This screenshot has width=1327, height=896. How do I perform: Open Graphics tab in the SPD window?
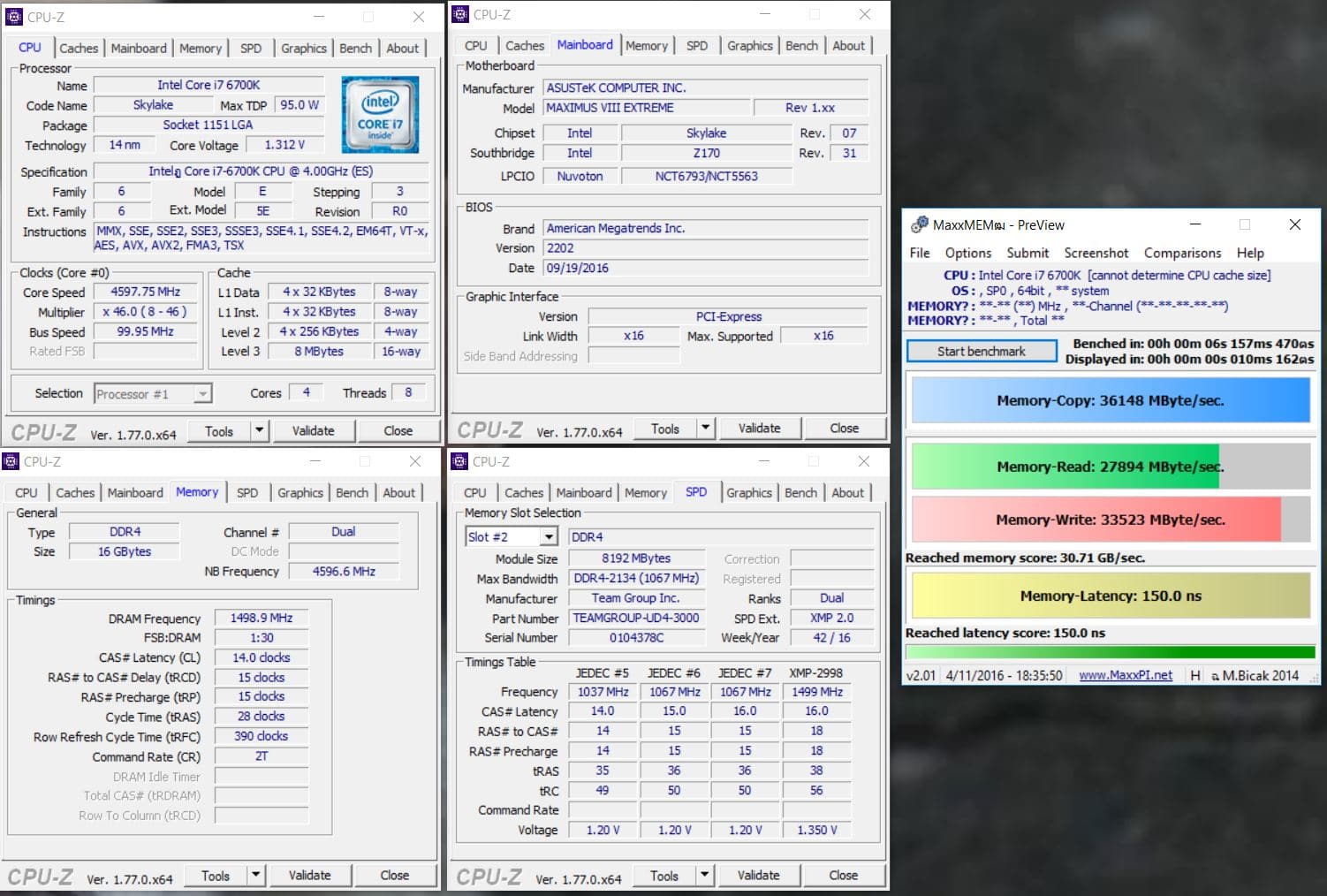point(748,493)
